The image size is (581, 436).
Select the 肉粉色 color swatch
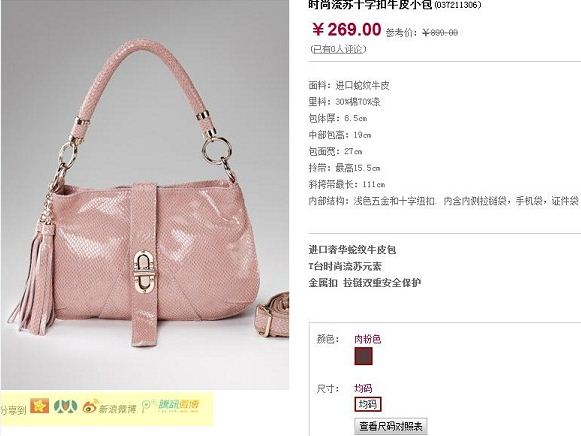click(x=363, y=356)
